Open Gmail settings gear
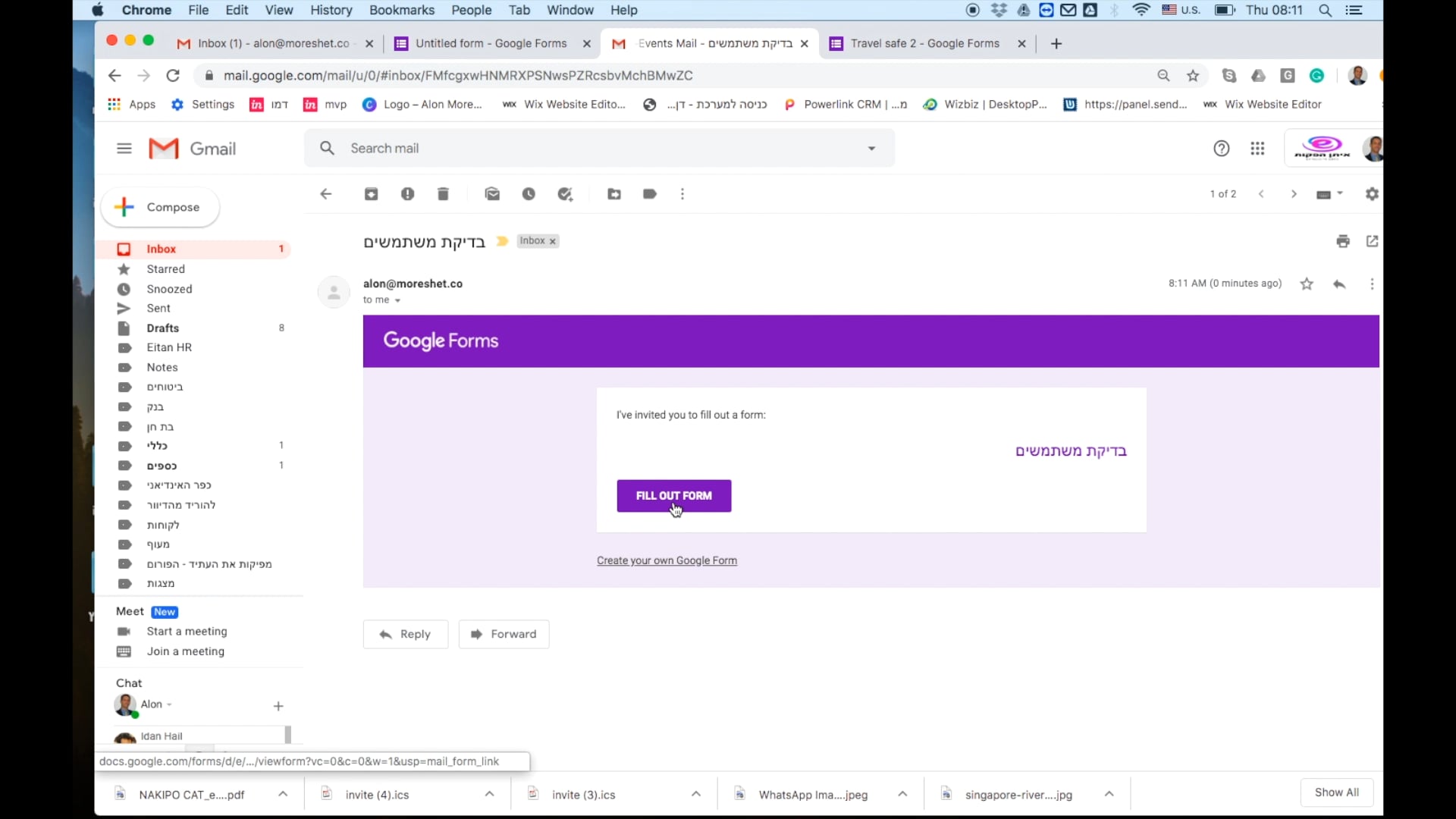 (x=1372, y=194)
